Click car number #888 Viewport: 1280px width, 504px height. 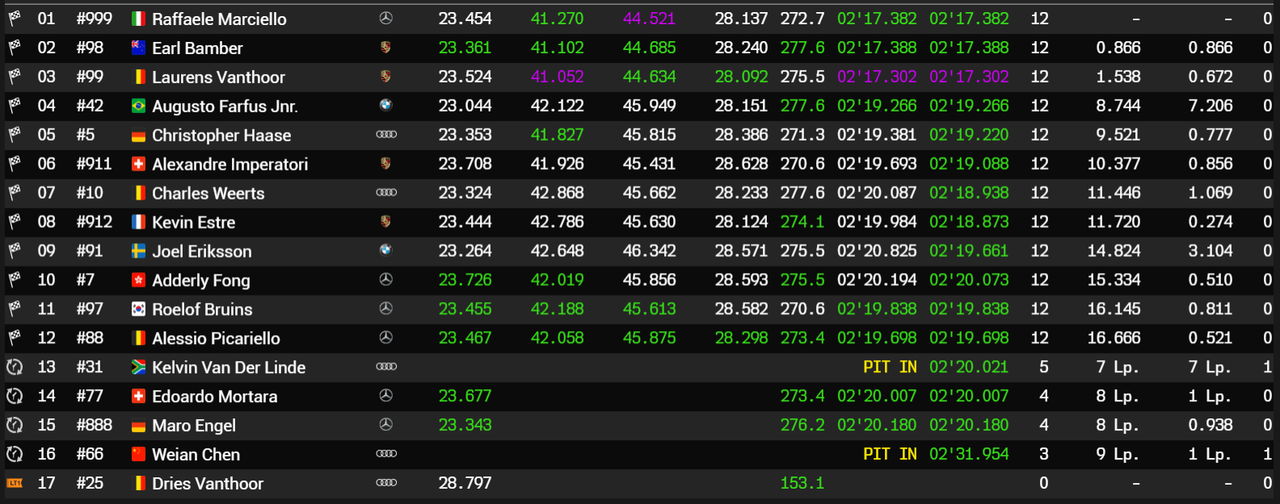pos(96,426)
